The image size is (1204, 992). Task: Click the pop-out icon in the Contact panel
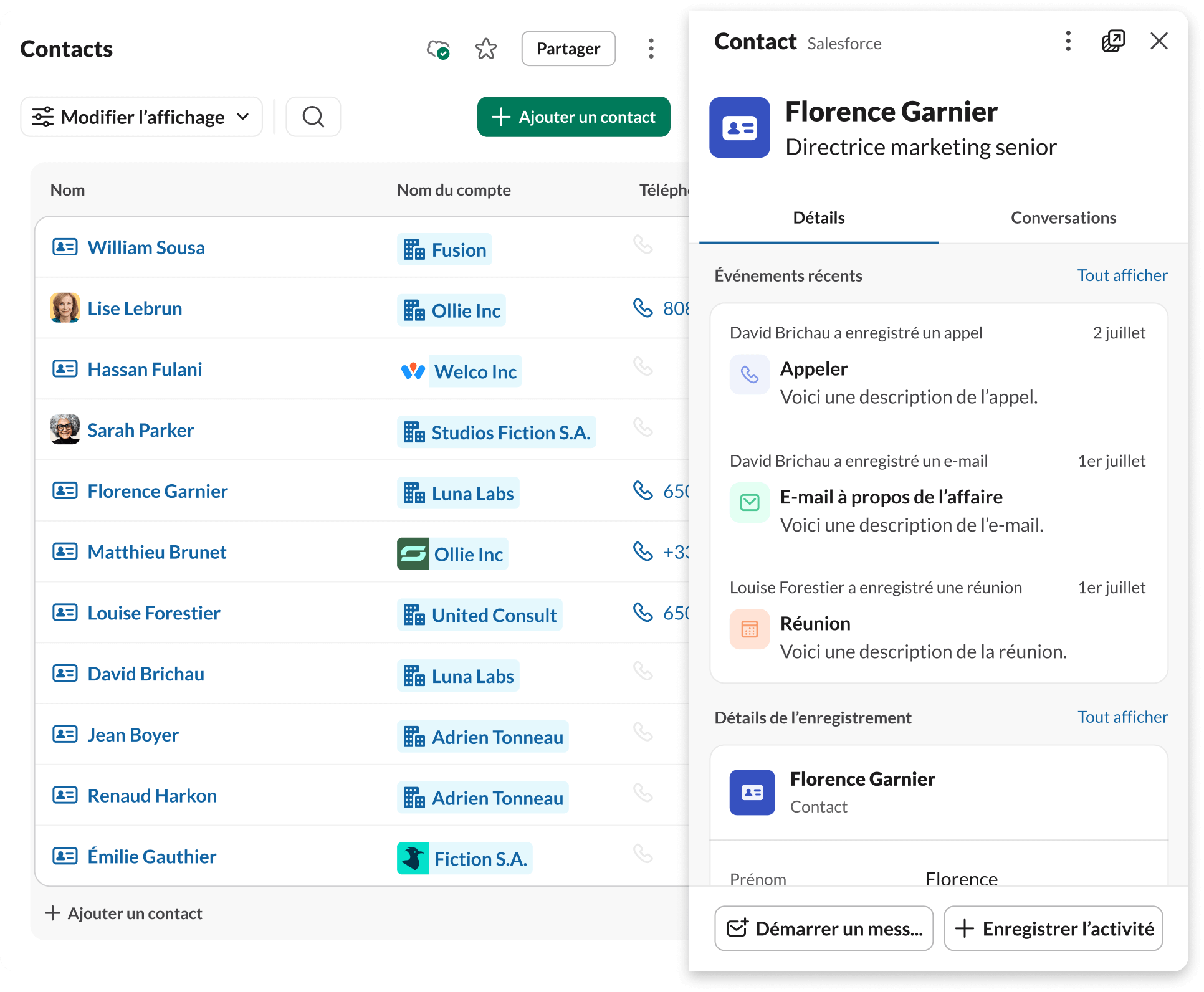pos(1114,41)
